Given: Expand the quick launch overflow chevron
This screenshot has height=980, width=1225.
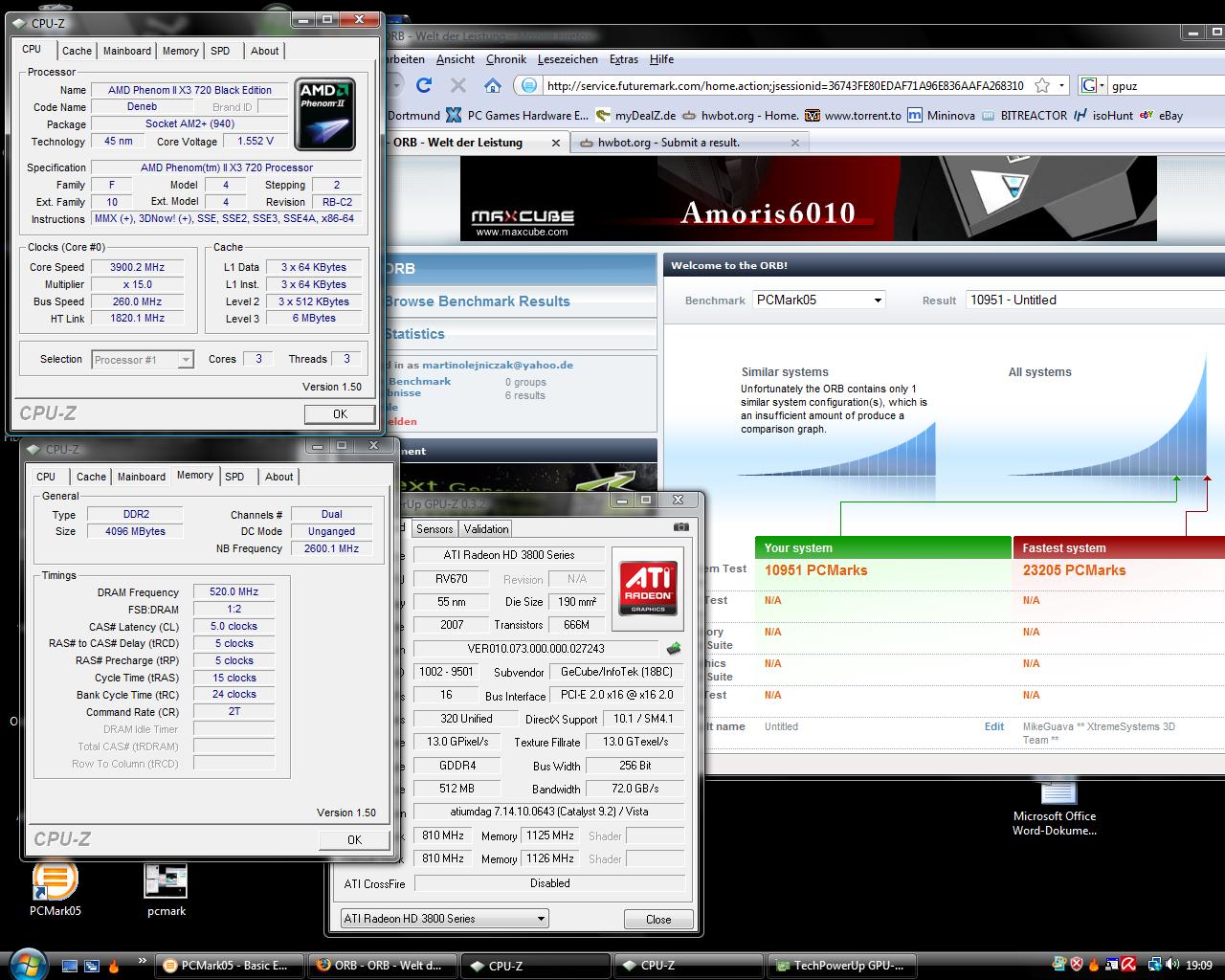Looking at the screenshot, I should [144, 960].
